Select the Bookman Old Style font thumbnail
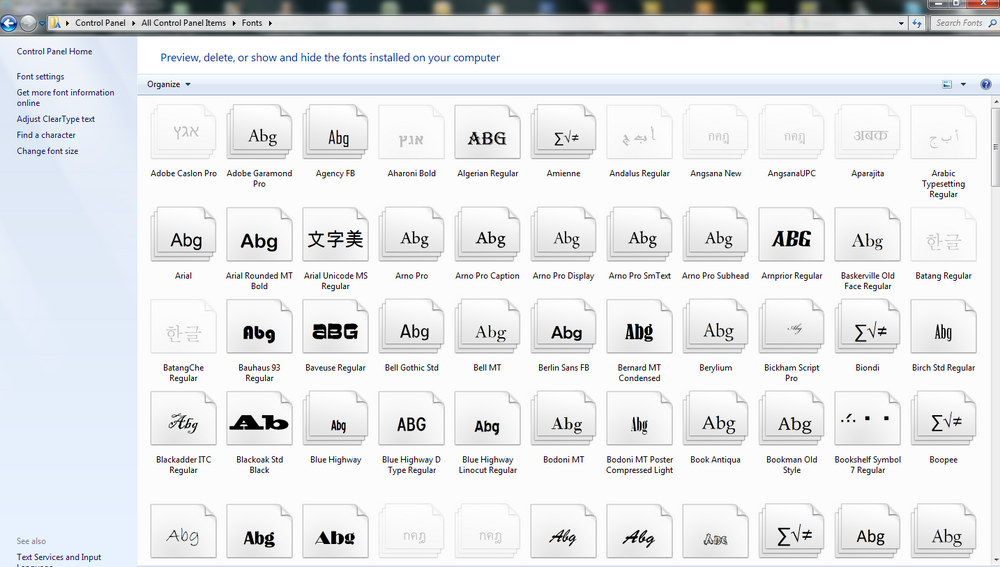Viewport: 1000px width, 567px height. pos(791,418)
